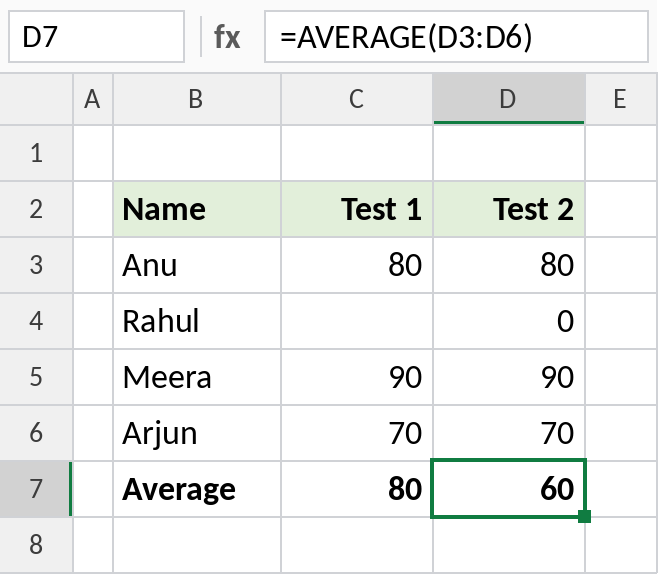Select row 2 header

36,209
